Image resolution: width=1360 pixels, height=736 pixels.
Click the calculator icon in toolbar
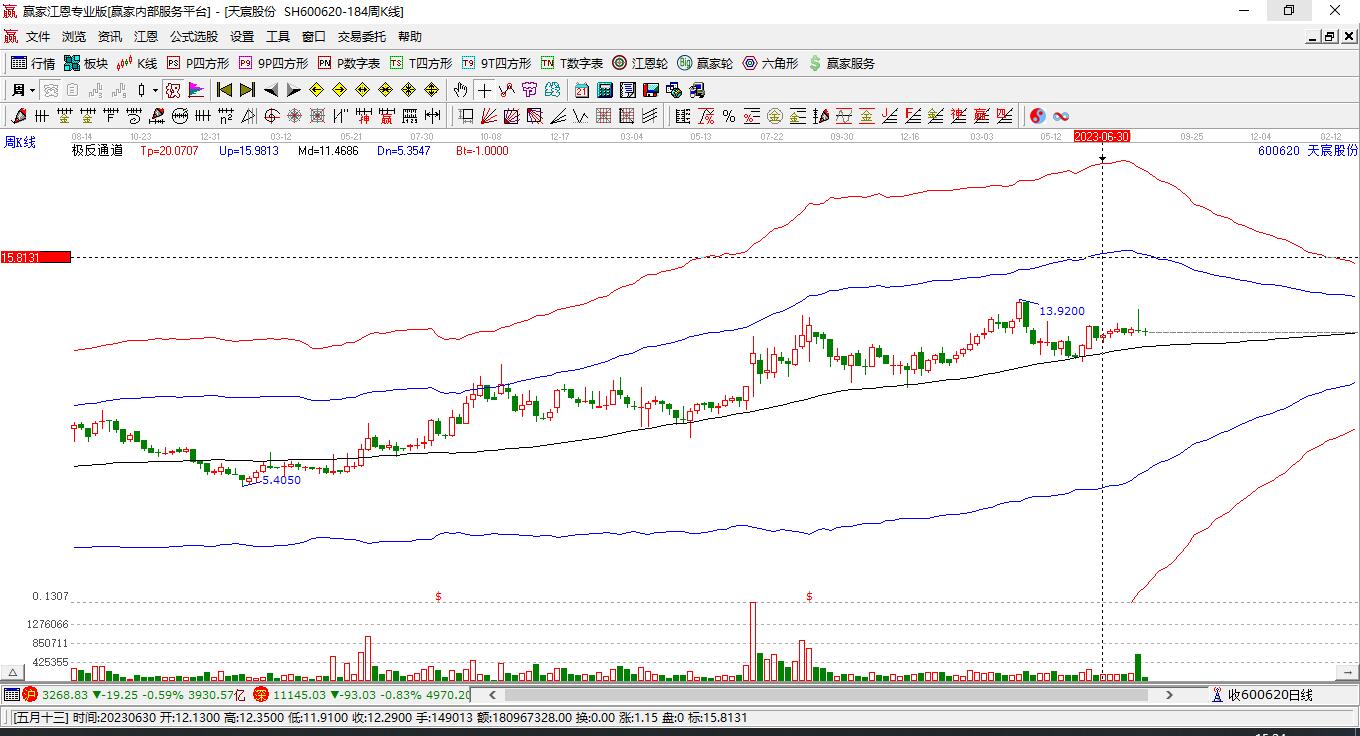[604, 90]
